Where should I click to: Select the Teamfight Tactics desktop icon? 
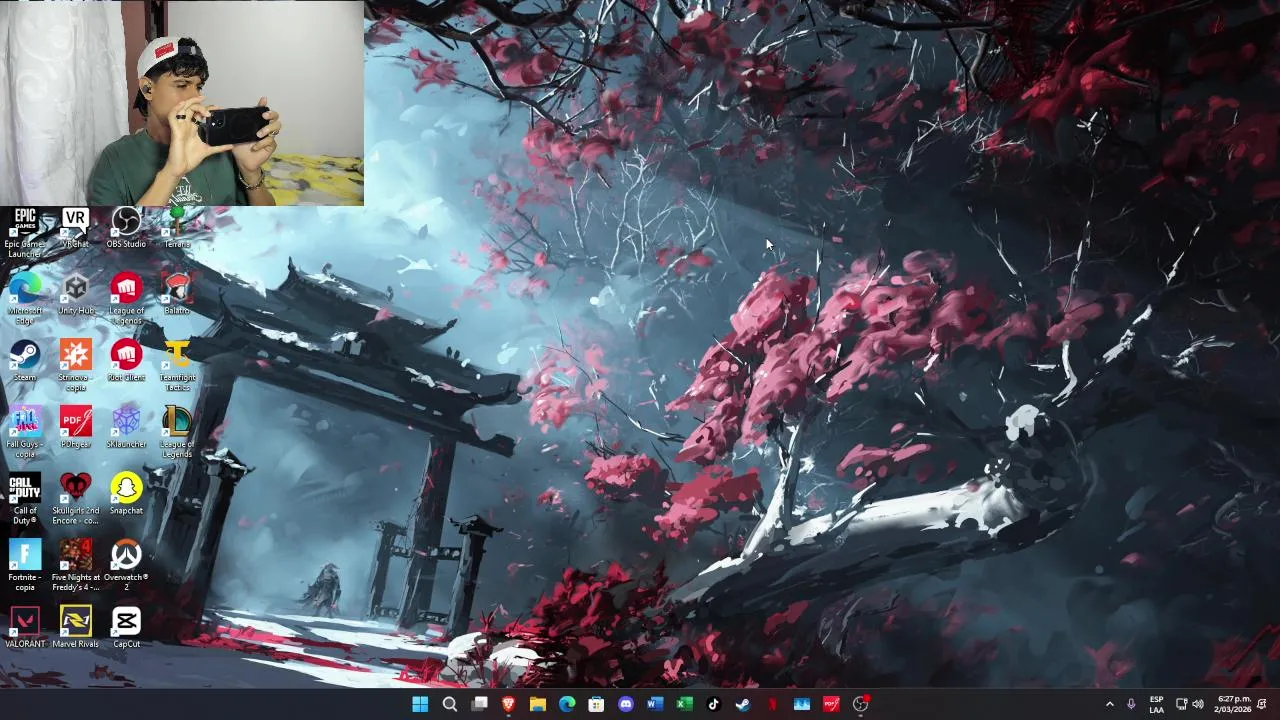pyautogui.click(x=177, y=366)
